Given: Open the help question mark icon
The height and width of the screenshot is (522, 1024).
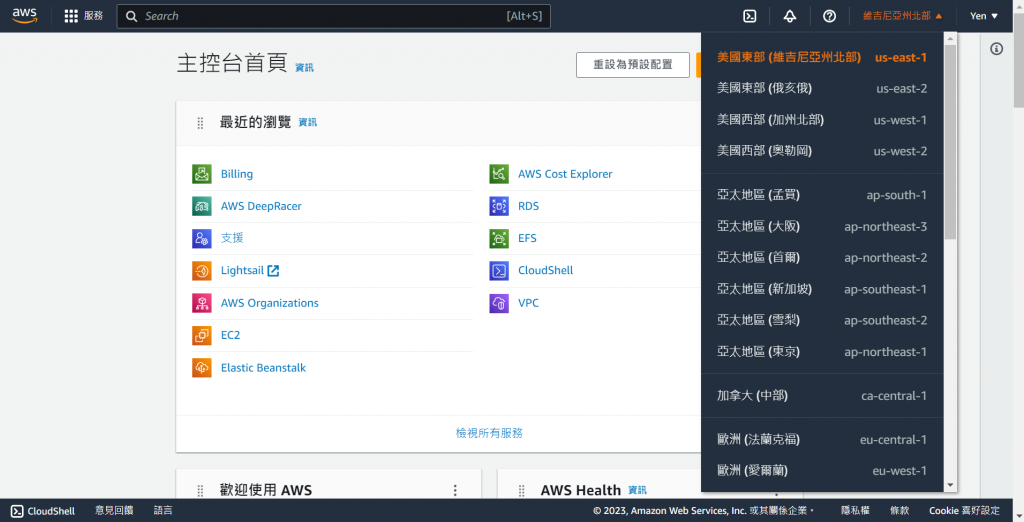Looking at the screenshot, I should (x=829, y=16).
